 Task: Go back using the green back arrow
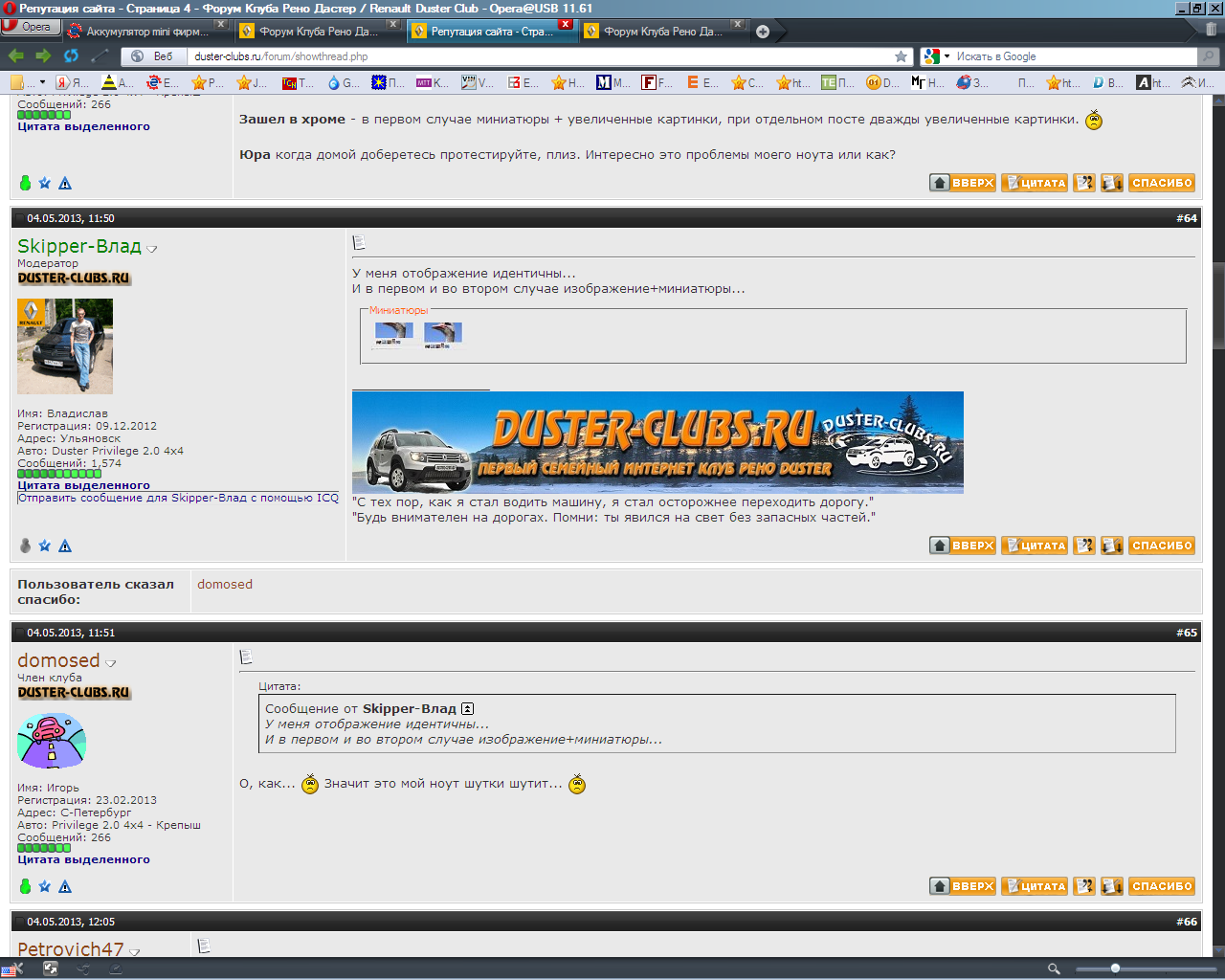(x=16, y=56)
